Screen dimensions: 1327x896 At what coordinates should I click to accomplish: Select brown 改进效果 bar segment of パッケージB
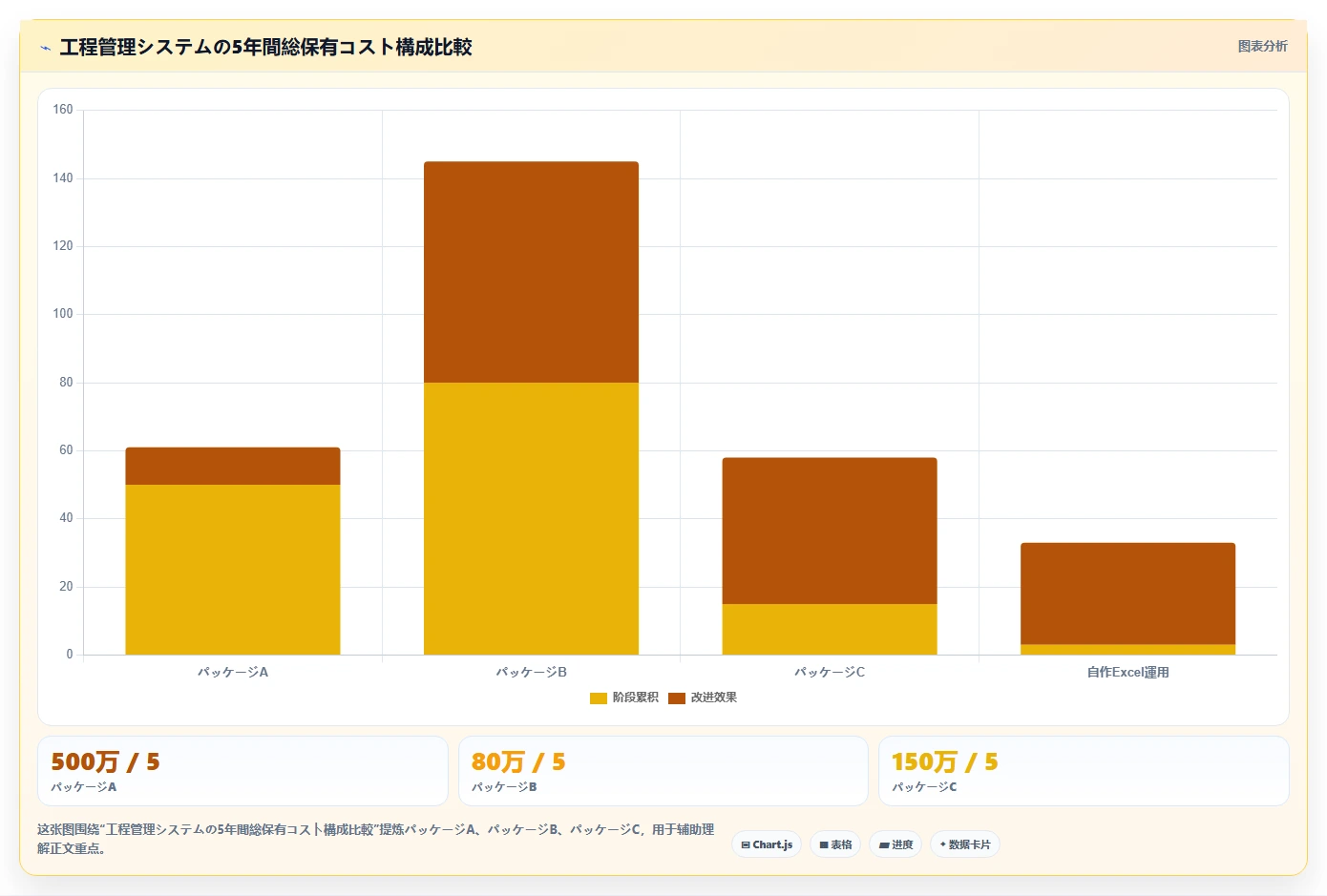(531, 272)
